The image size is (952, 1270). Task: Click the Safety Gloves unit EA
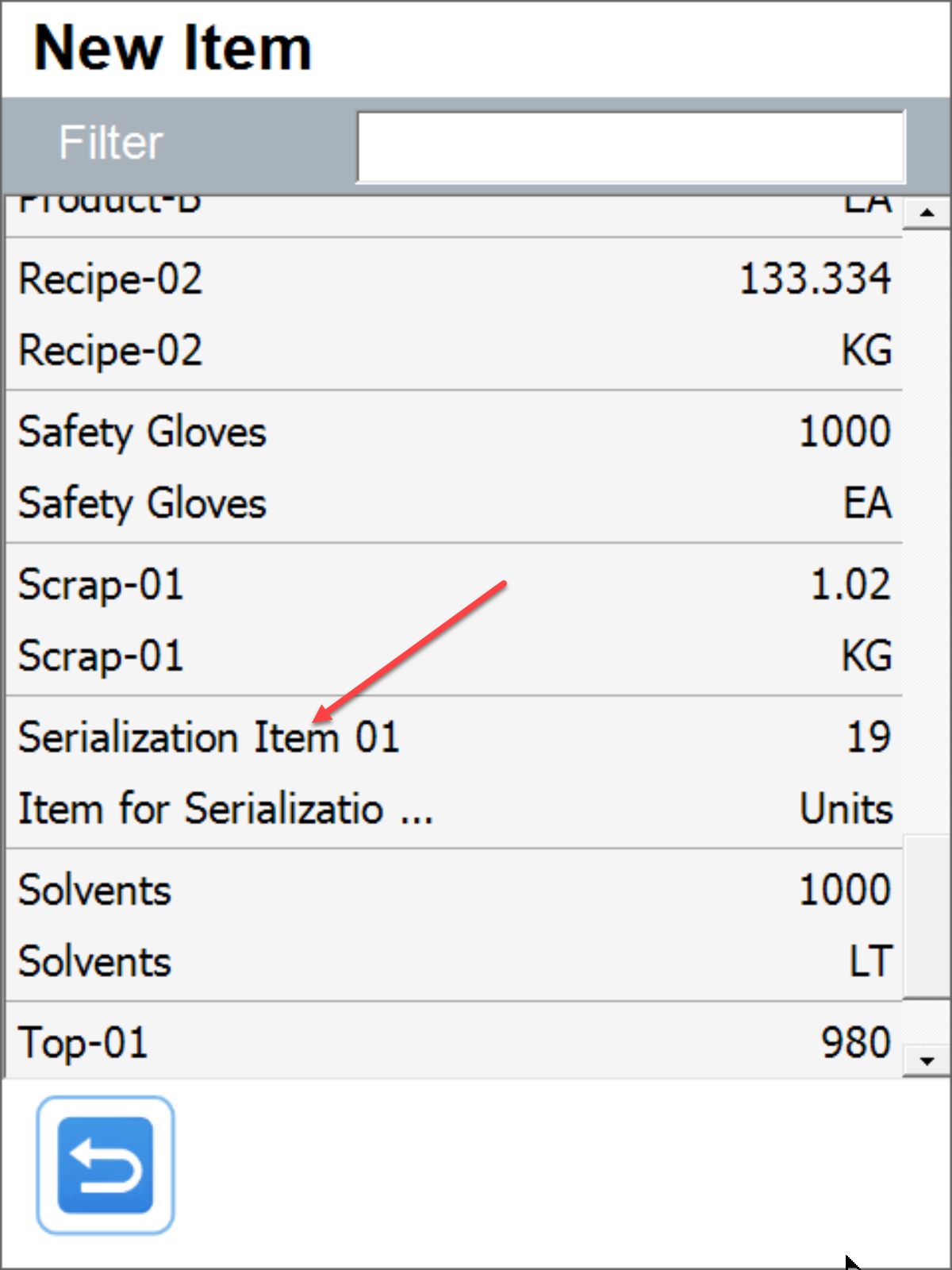click(x=867, y=504)
